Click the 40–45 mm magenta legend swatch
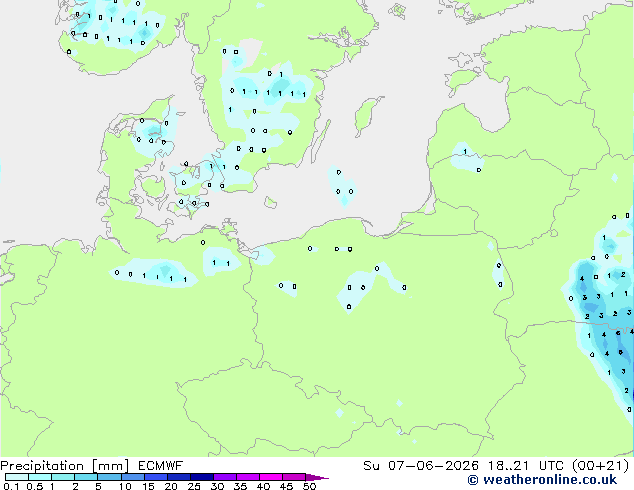Screen dimensions: 634x490 [271, 477]
